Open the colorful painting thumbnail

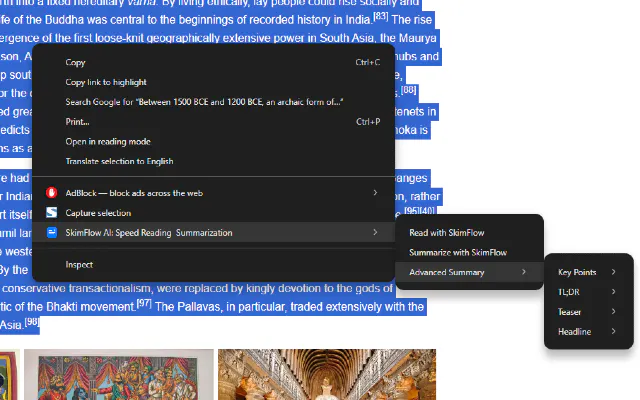tap(119, 374)
